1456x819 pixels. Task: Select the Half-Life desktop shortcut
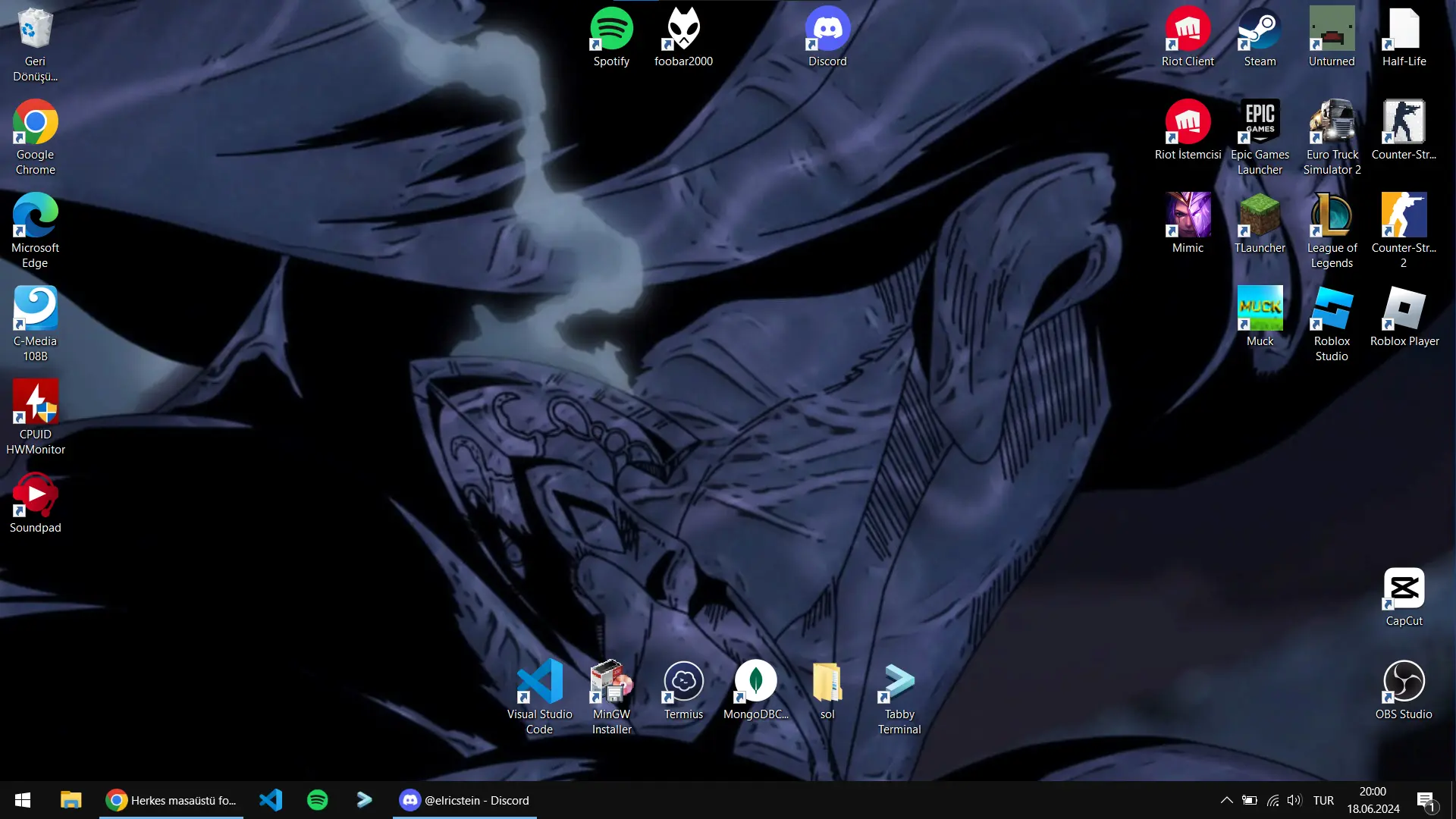pyautogui.click(x=1404, y=36)
